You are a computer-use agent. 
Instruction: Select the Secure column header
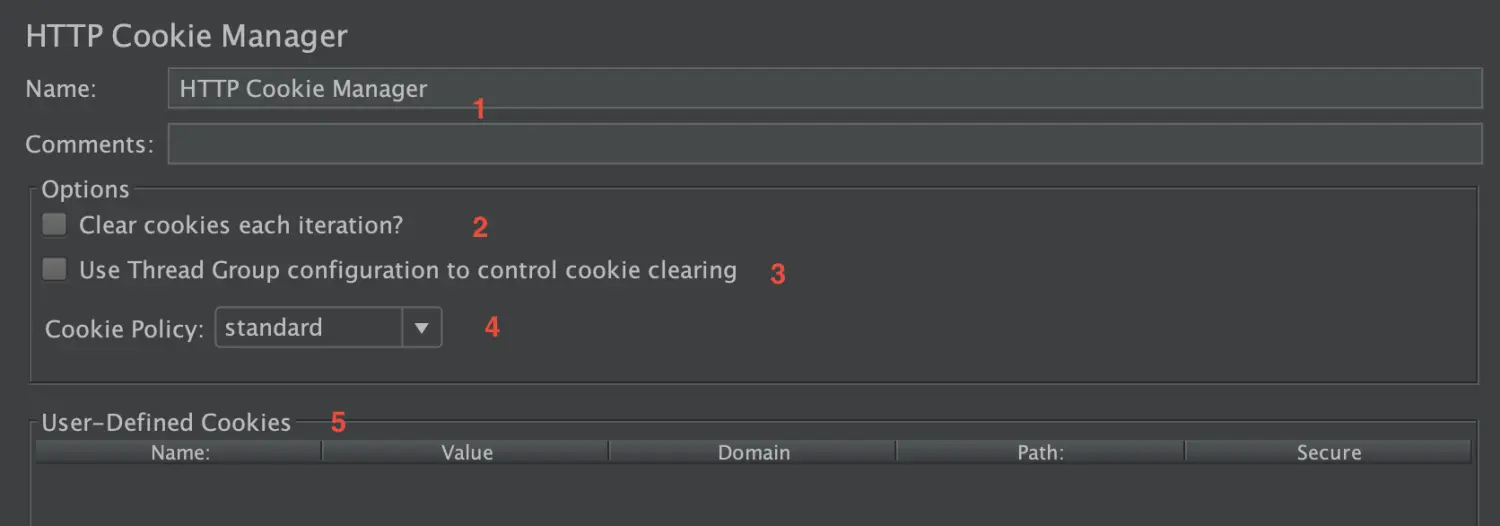click(1328, 452)
